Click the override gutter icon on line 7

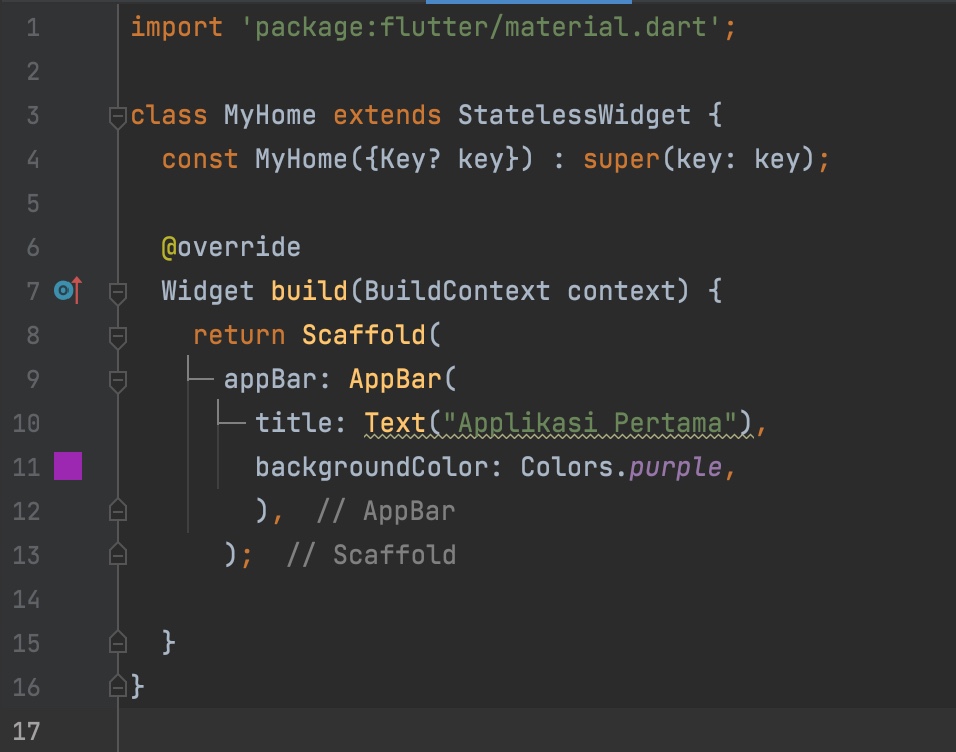point(68,290)
